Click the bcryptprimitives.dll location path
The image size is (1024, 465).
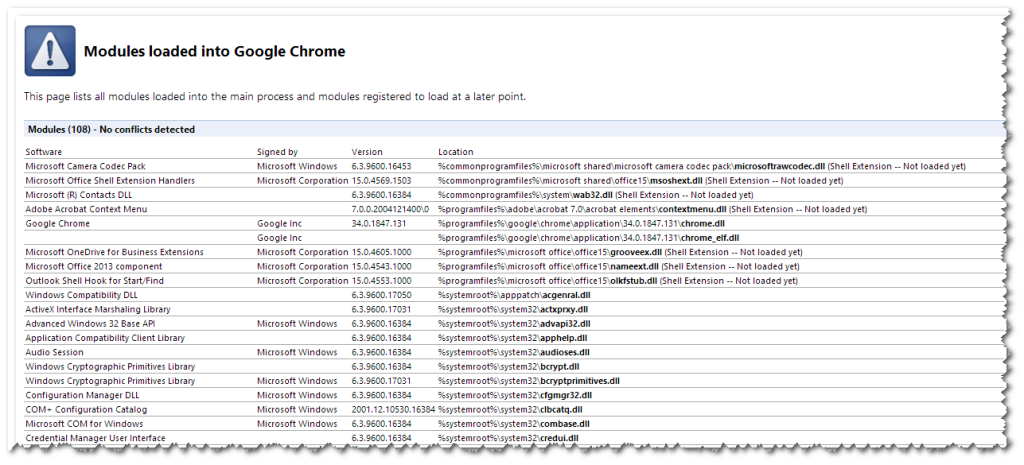tap(529, 381)
